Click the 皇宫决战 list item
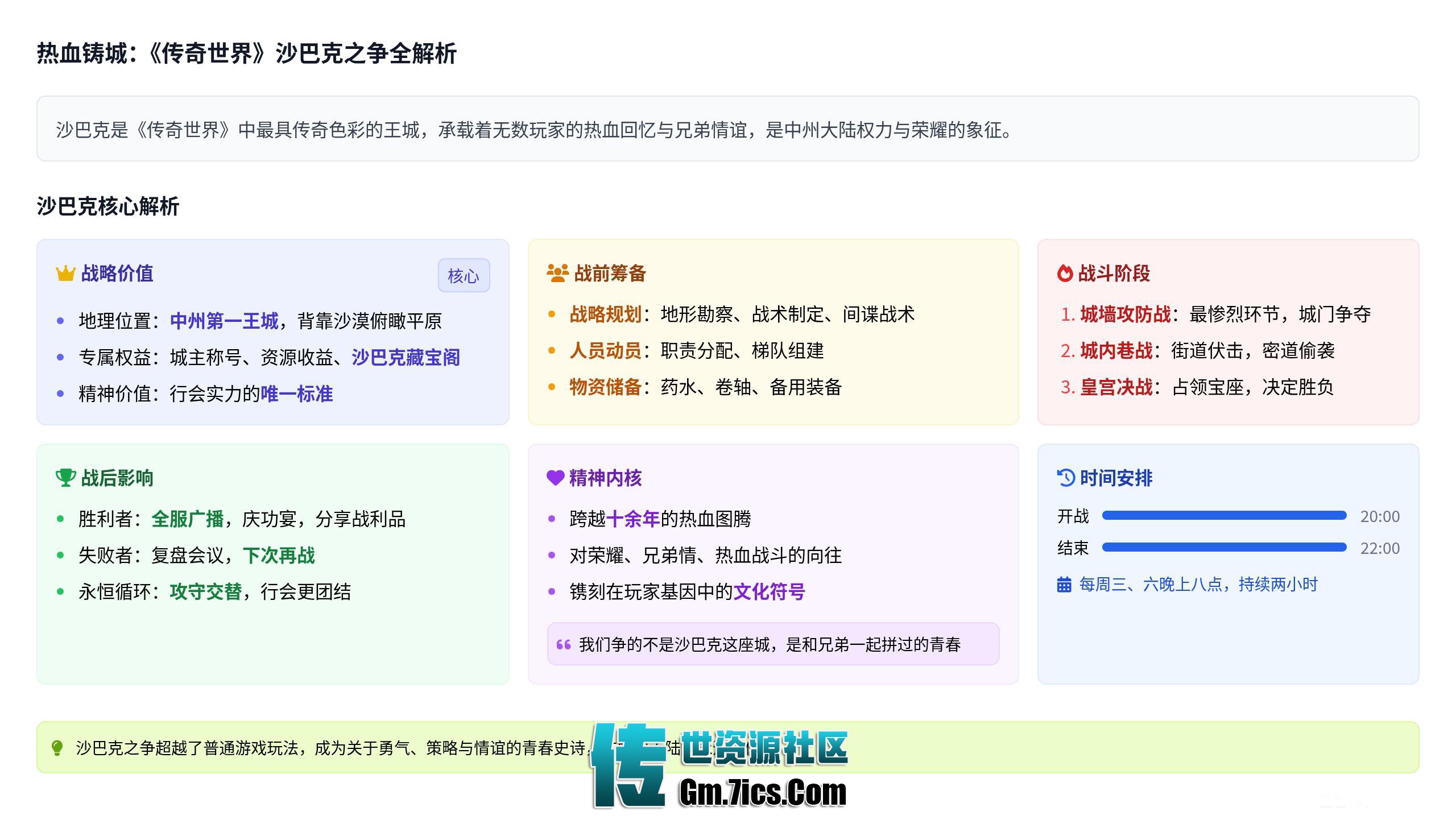 (1116, 387)
